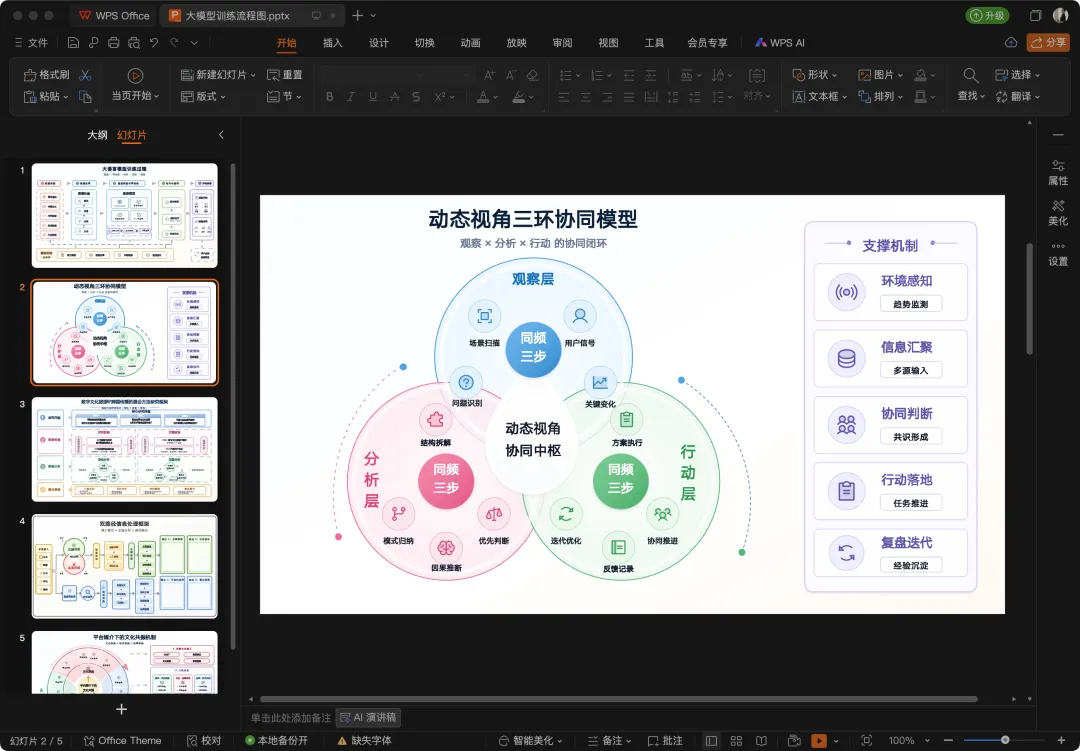Image resolution: width=1080 pixels, height=751 pixels.
Task: Switch to 大纲 outline tab
Action: point(97,135)
